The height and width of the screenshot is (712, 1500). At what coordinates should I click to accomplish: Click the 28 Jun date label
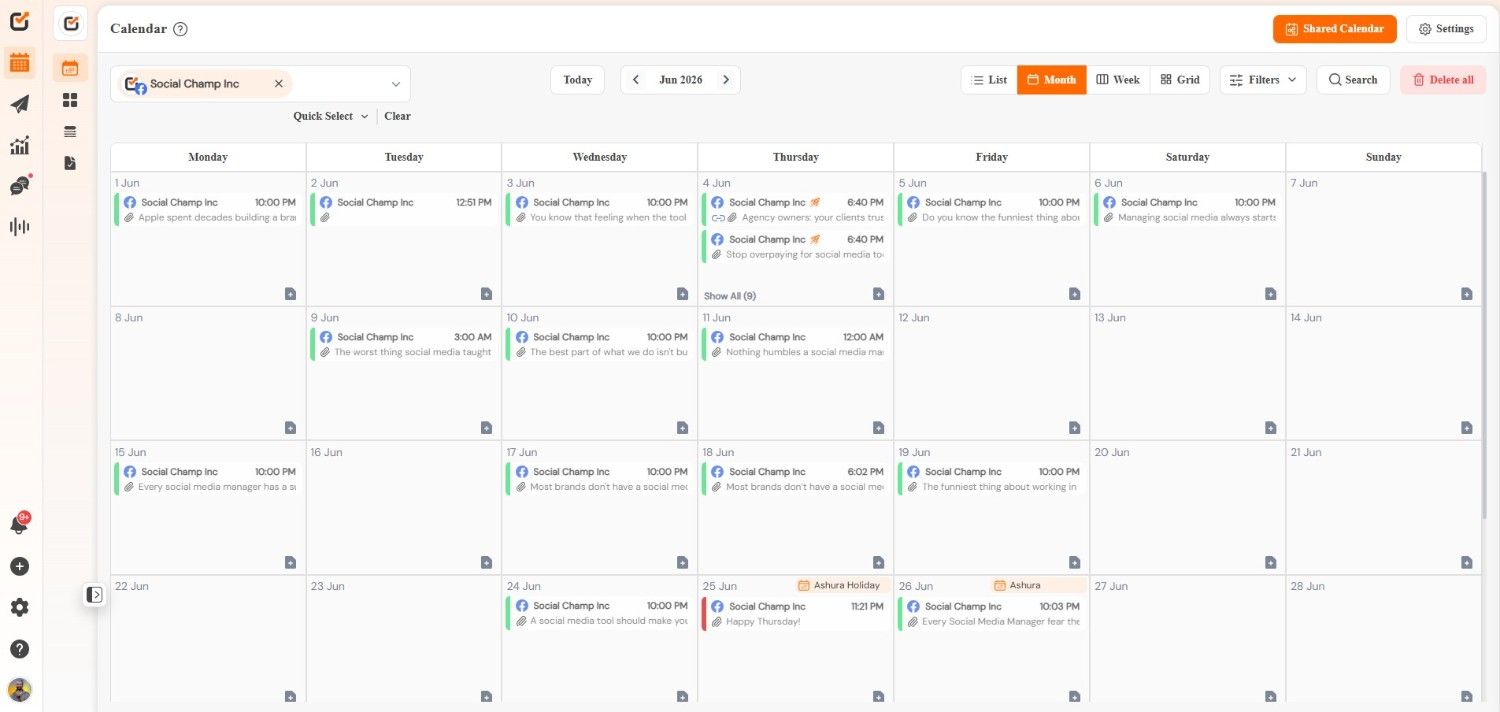click(1307, 586)
